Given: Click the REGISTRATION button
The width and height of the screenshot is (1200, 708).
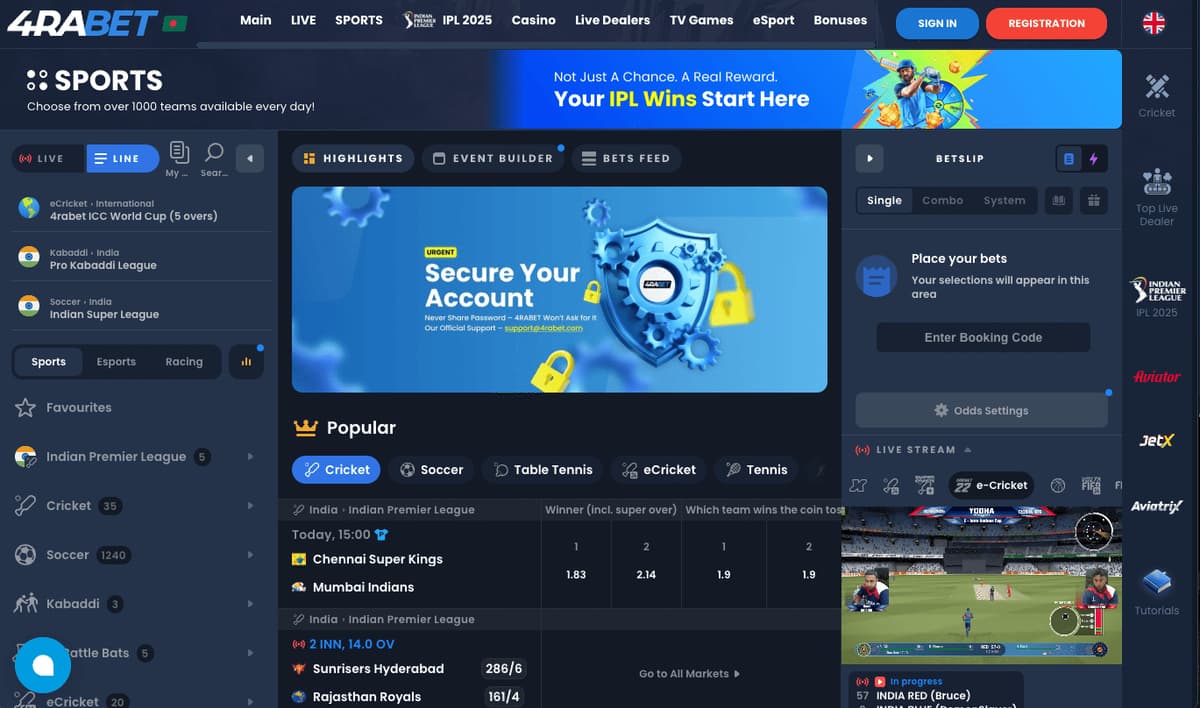Looking at the screenshot, I should point(1046,23).
